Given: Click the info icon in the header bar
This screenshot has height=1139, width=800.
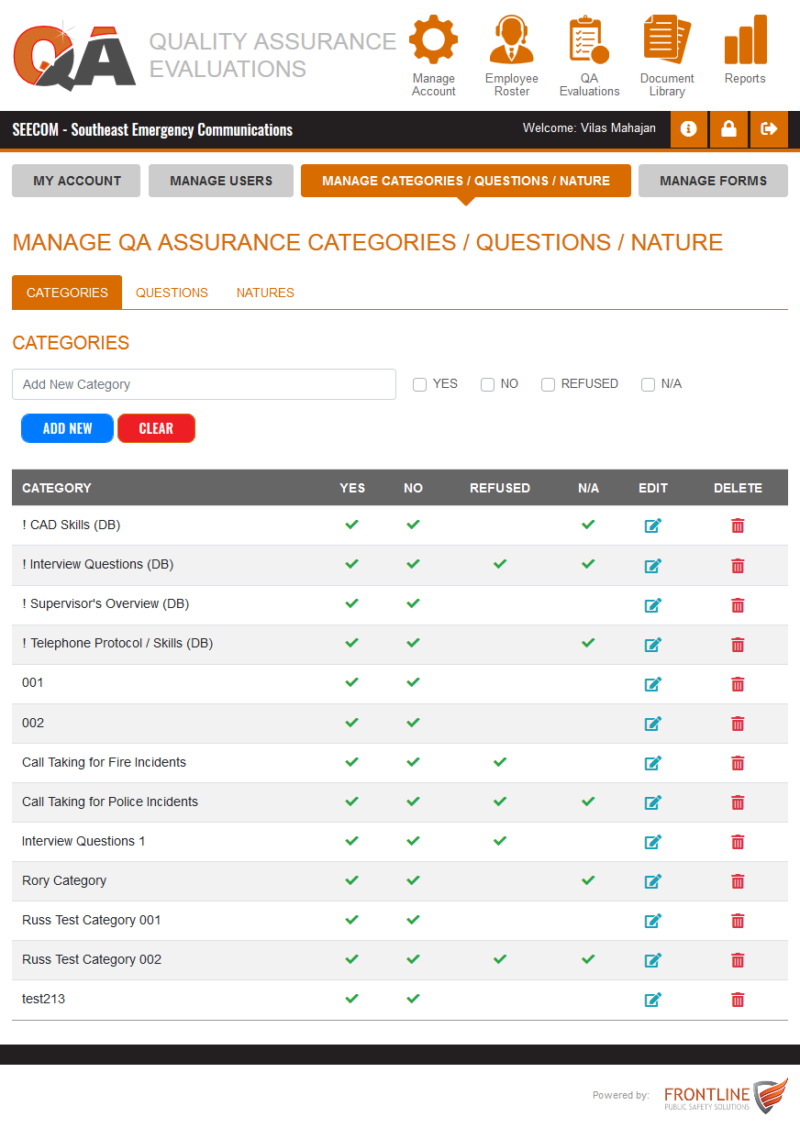Looking at the screenshot, I should (x=688, y=129).
